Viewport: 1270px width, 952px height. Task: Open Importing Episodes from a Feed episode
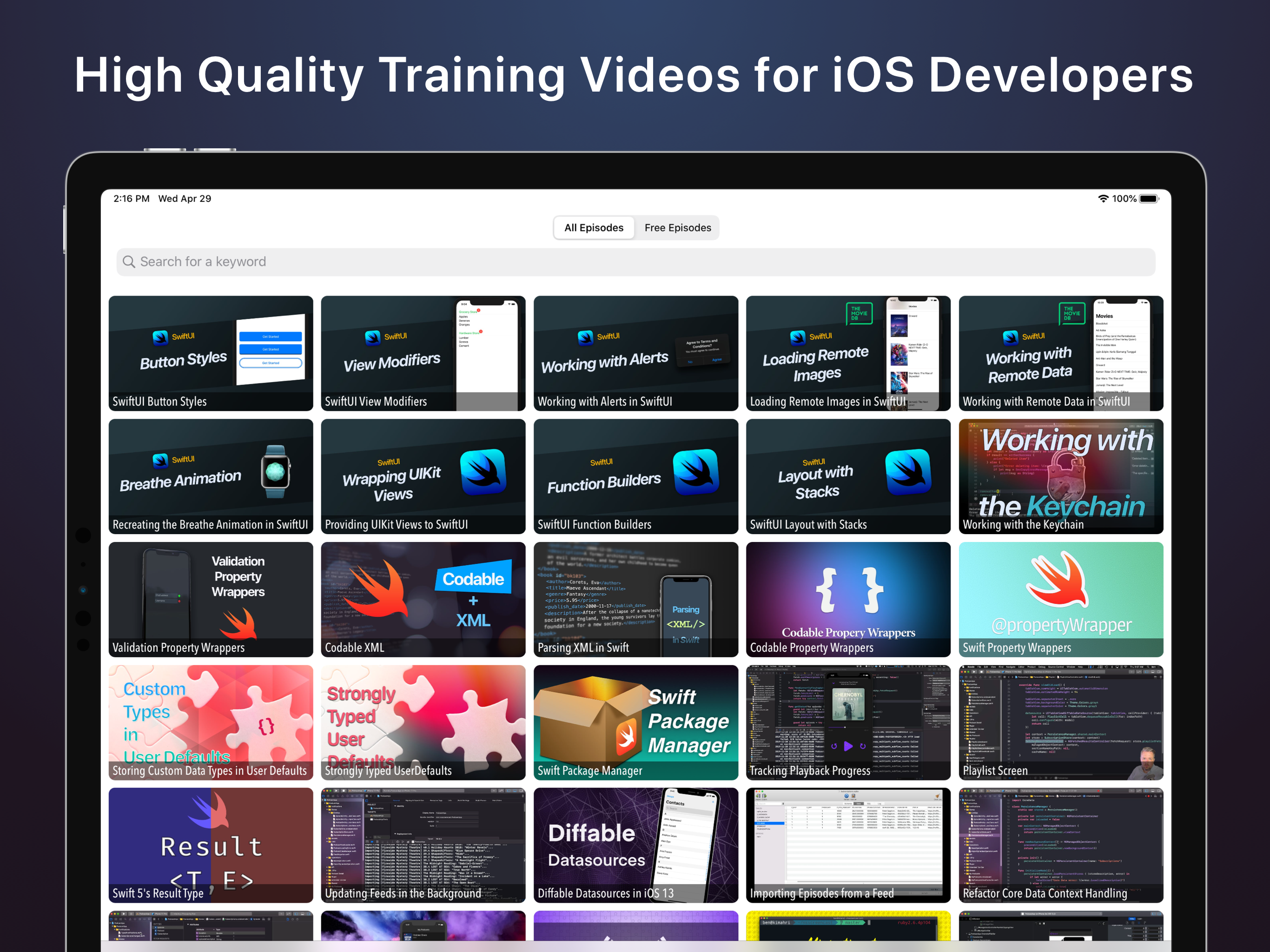[x=848, y=845]
